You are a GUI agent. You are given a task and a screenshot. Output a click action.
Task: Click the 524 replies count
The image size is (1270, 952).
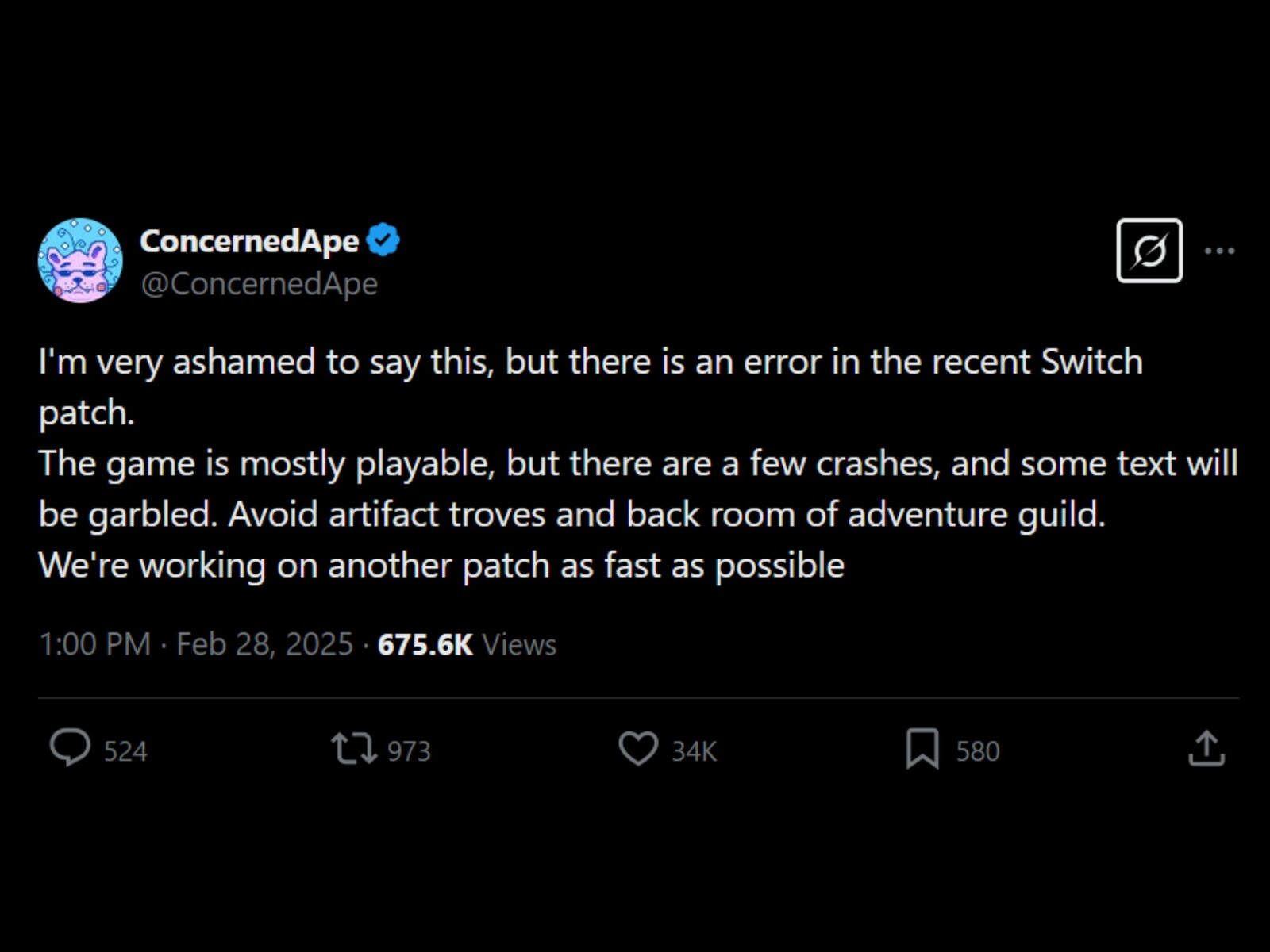(x=125, y=750)
